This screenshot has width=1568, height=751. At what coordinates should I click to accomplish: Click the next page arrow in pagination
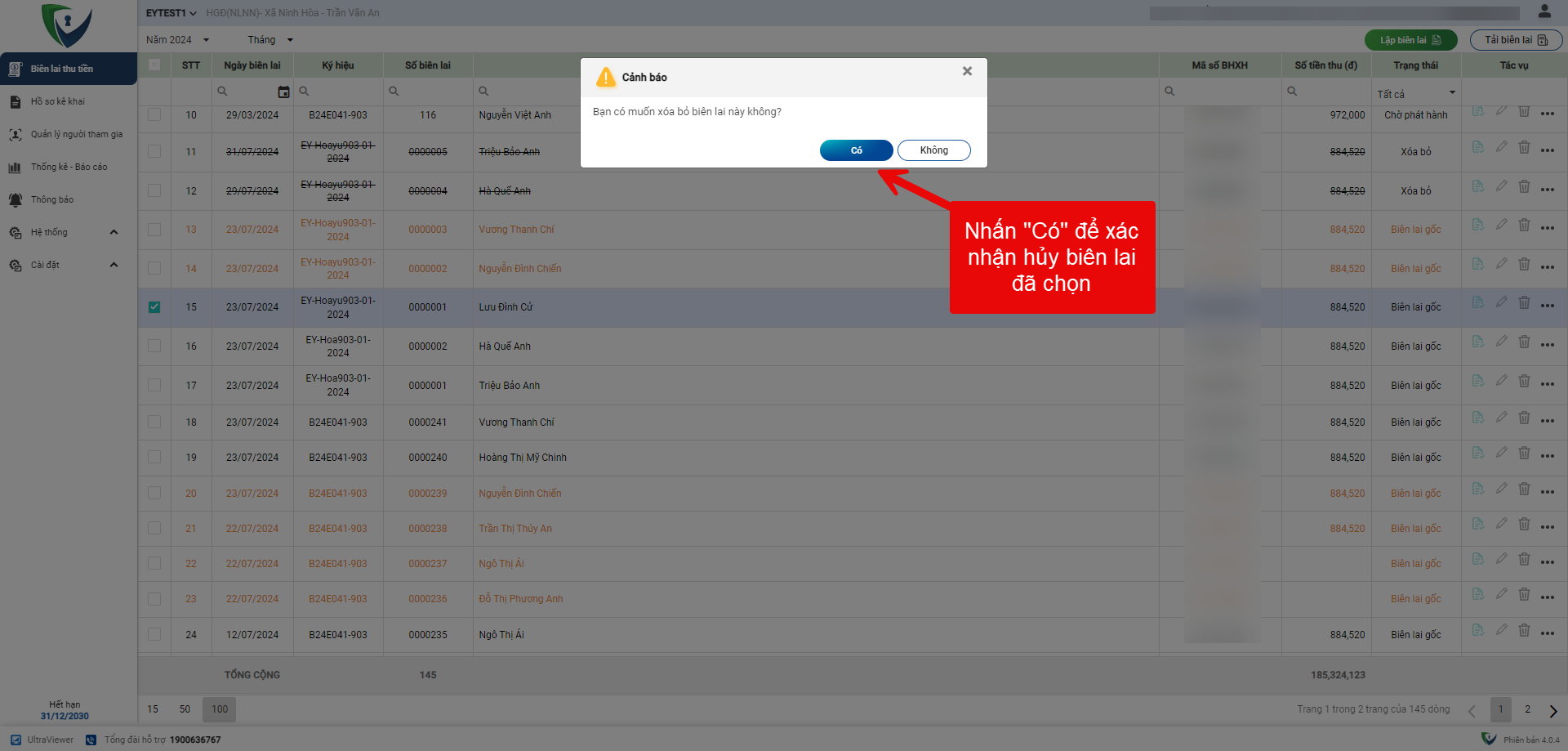click(x=1552, y=710)
